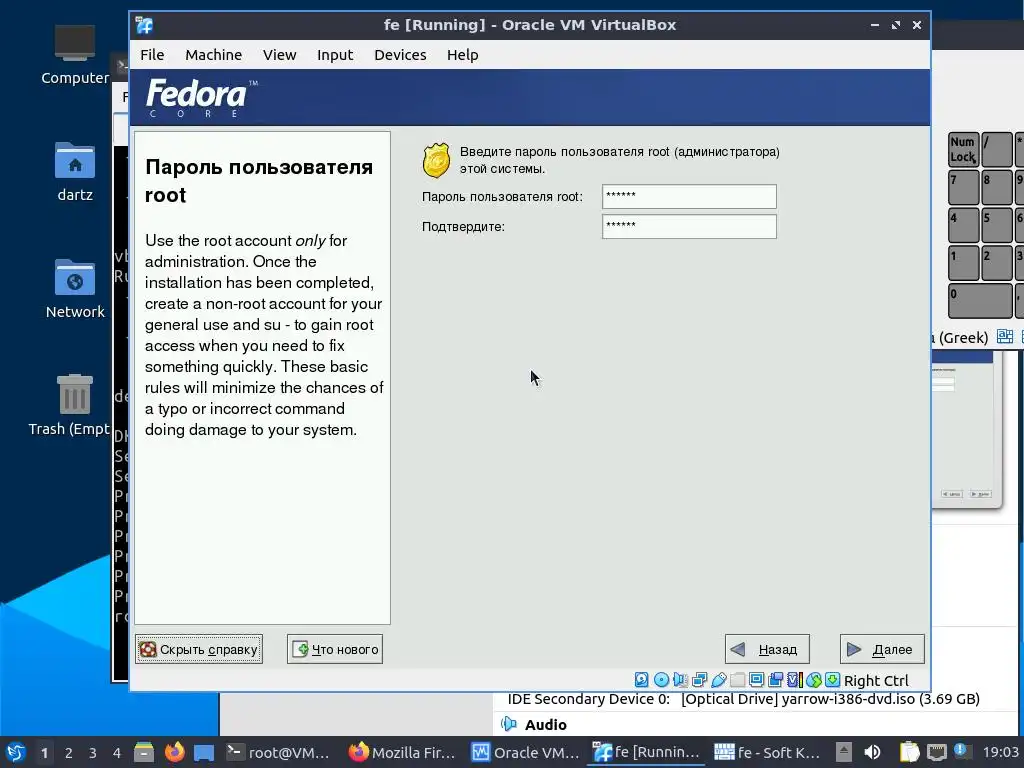1024x768 pixels.
Task: Focus the root password input field
Action: [689, 196]
